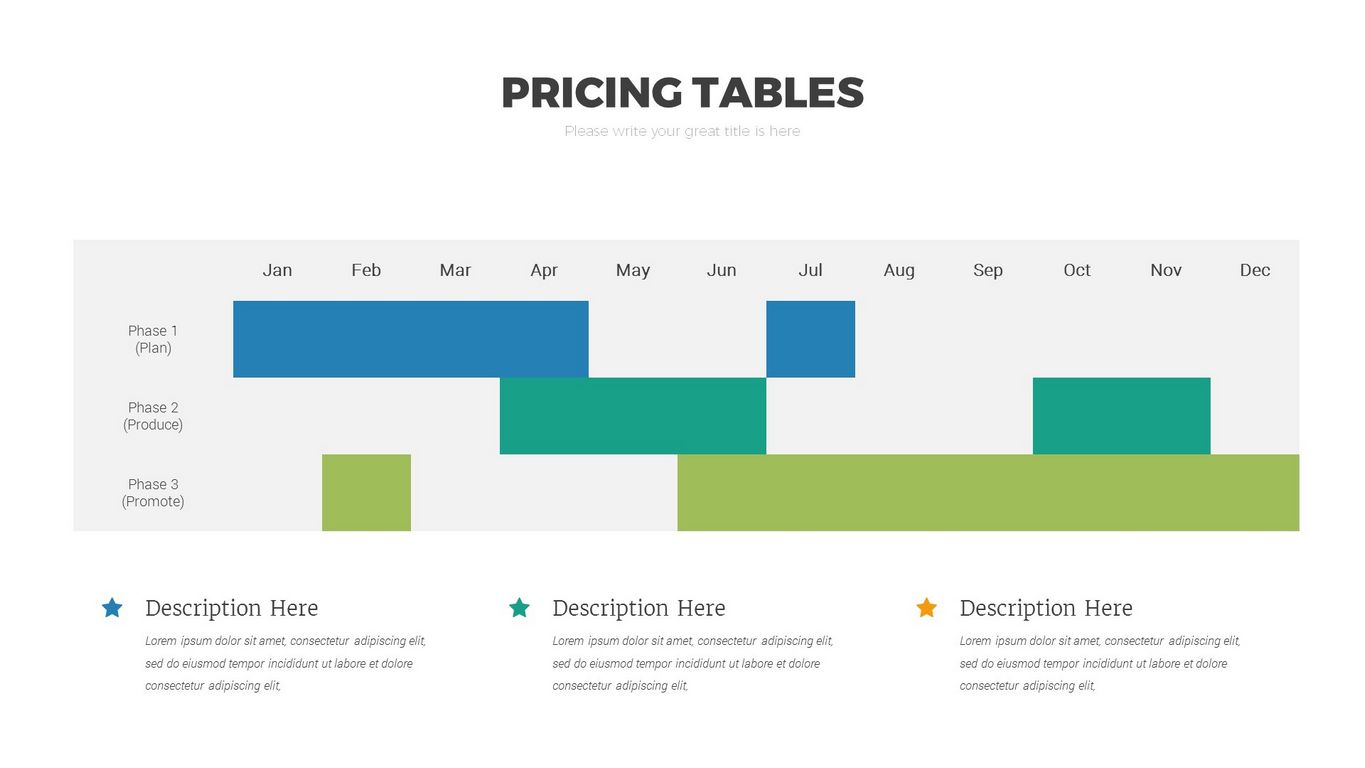Click the lorem ipsum paragraph under the orange star heading
The width and height of the screenshot is (1365, 768).
click(x=1099, y=663)
